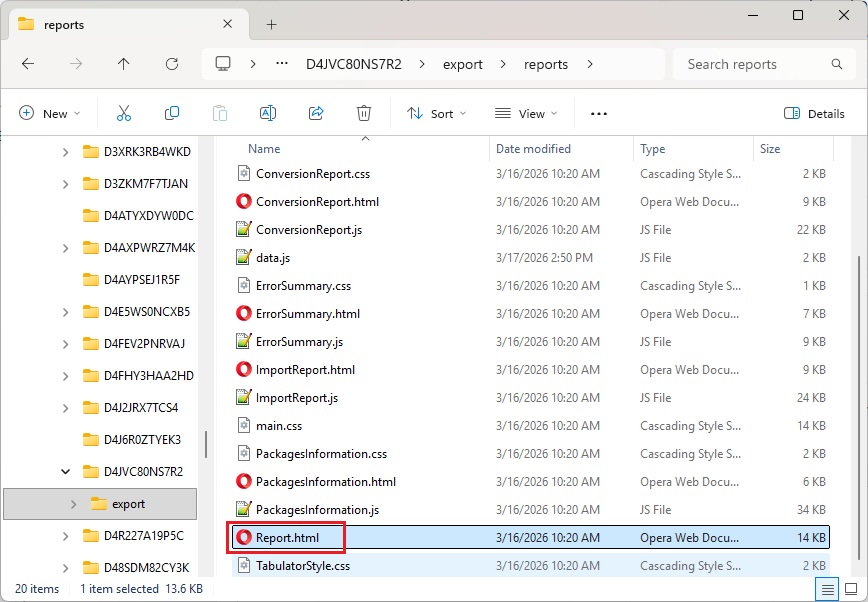Open the See more ellipsis menu
This screenshot has height=602, width=868.
(599, 114)
